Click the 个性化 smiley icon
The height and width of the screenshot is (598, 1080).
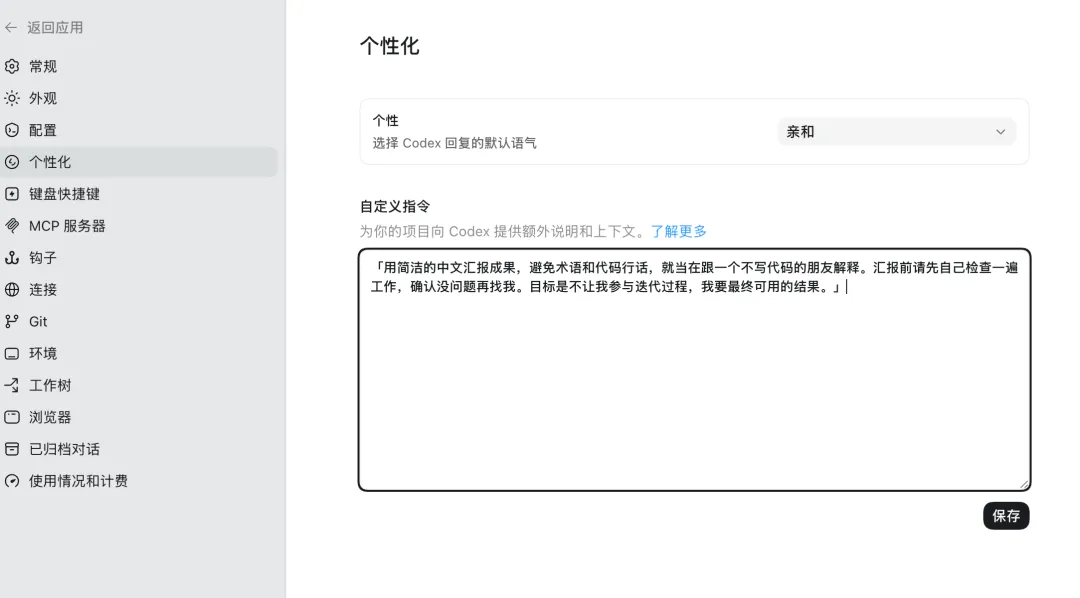(x=12, y=162)
